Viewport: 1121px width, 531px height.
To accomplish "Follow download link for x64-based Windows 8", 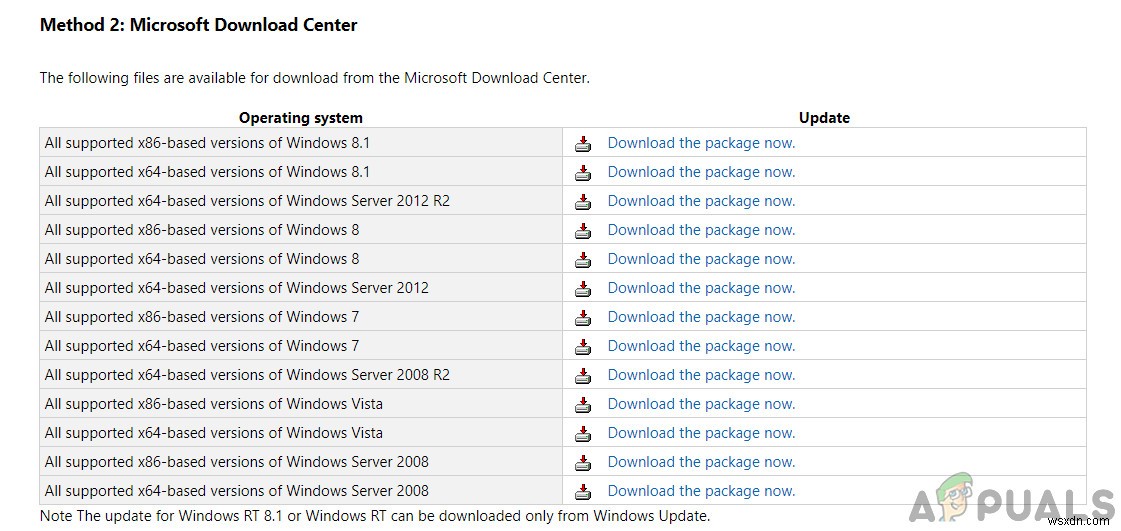I will pos(701,259).
